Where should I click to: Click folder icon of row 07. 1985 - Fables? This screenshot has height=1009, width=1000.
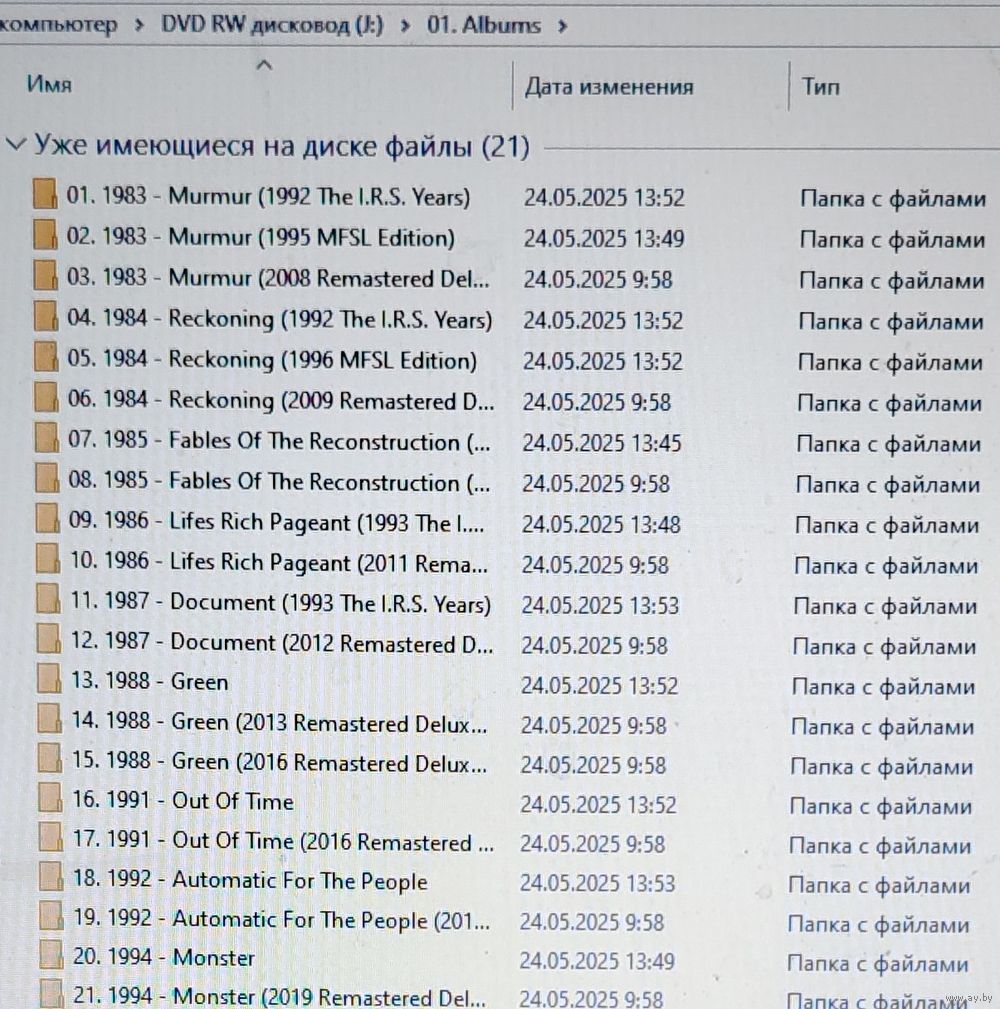[47, 438]
